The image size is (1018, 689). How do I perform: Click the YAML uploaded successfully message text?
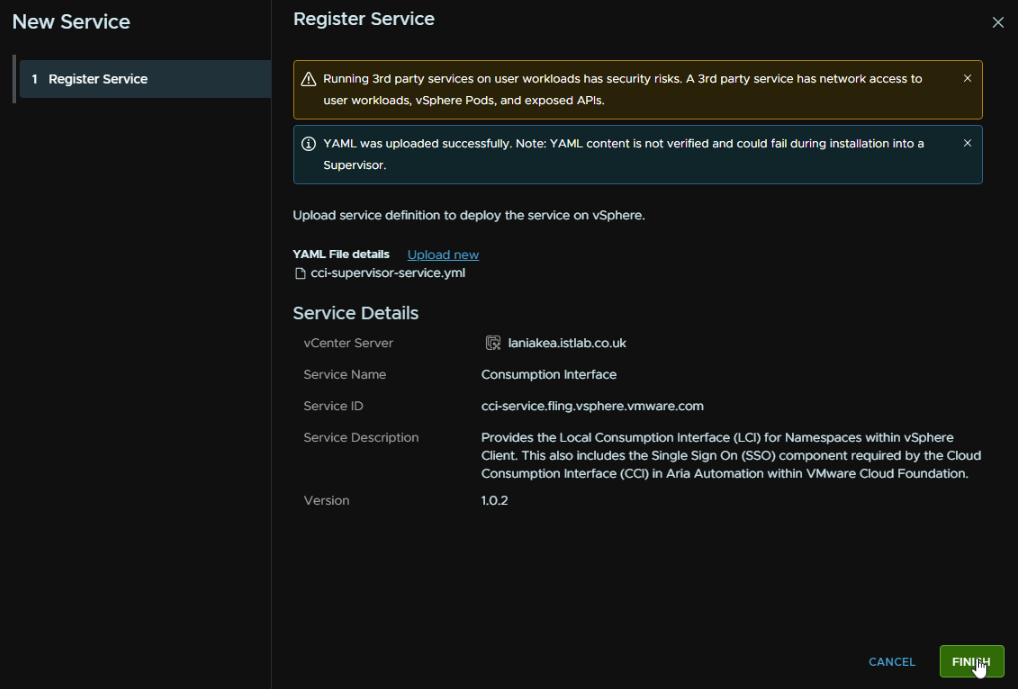(623, 155)
